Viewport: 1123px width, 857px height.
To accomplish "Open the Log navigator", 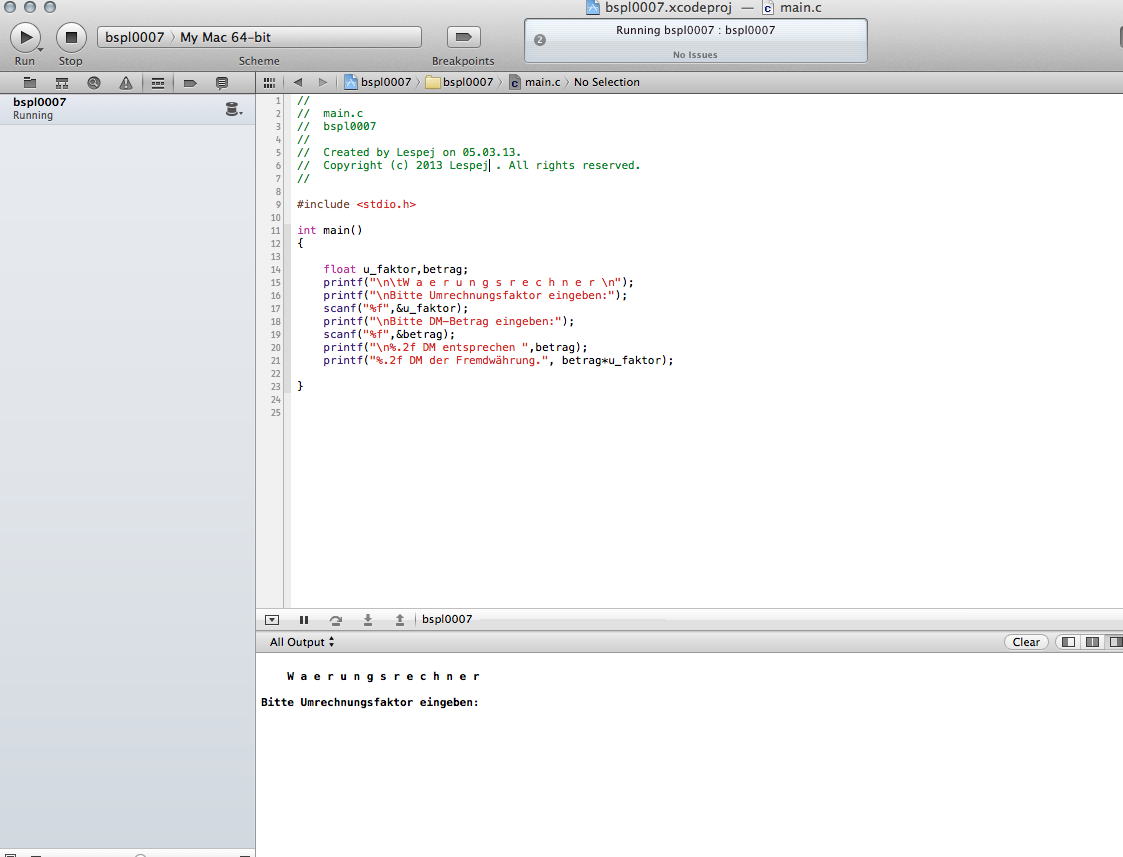I will click(222, 83).
